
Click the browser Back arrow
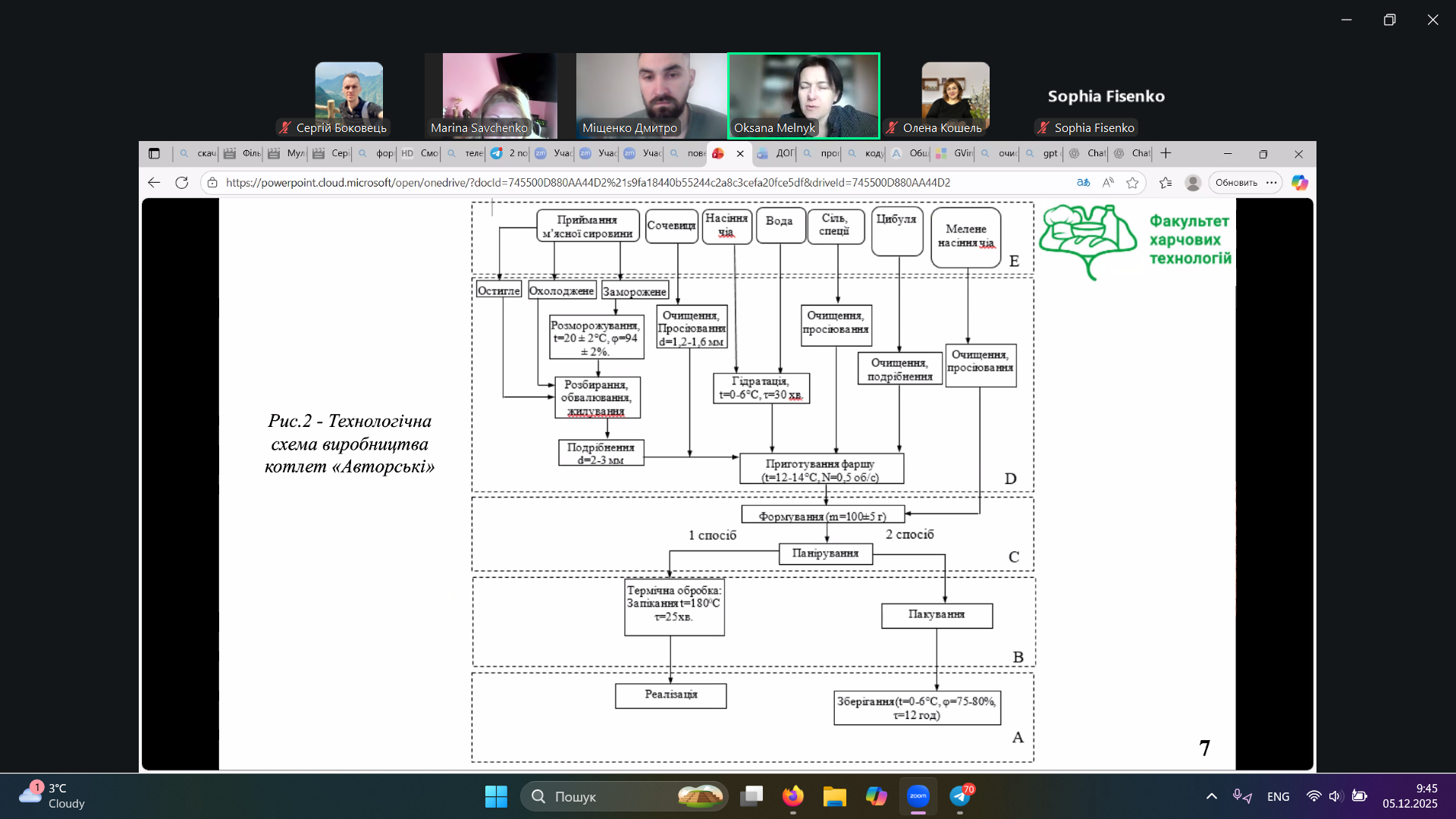[154, 183]
